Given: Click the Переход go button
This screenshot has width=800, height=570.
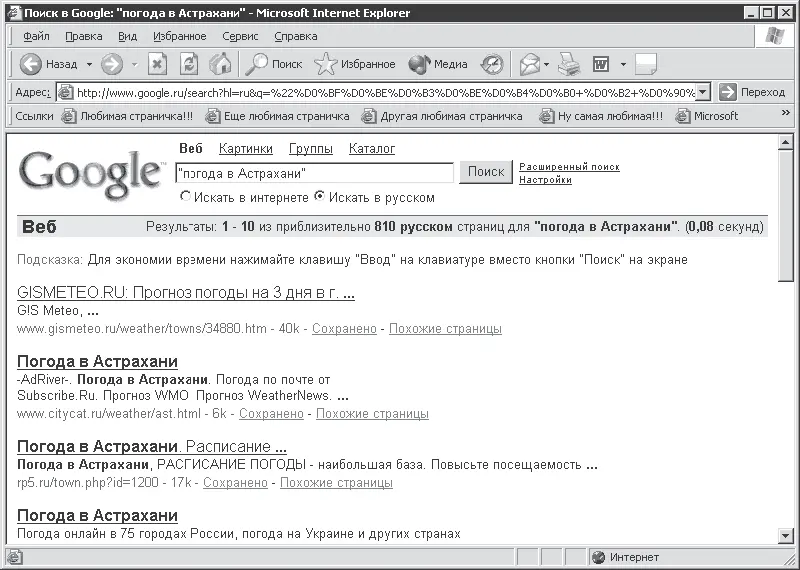Looking at the screenshot, I should 752,92.
